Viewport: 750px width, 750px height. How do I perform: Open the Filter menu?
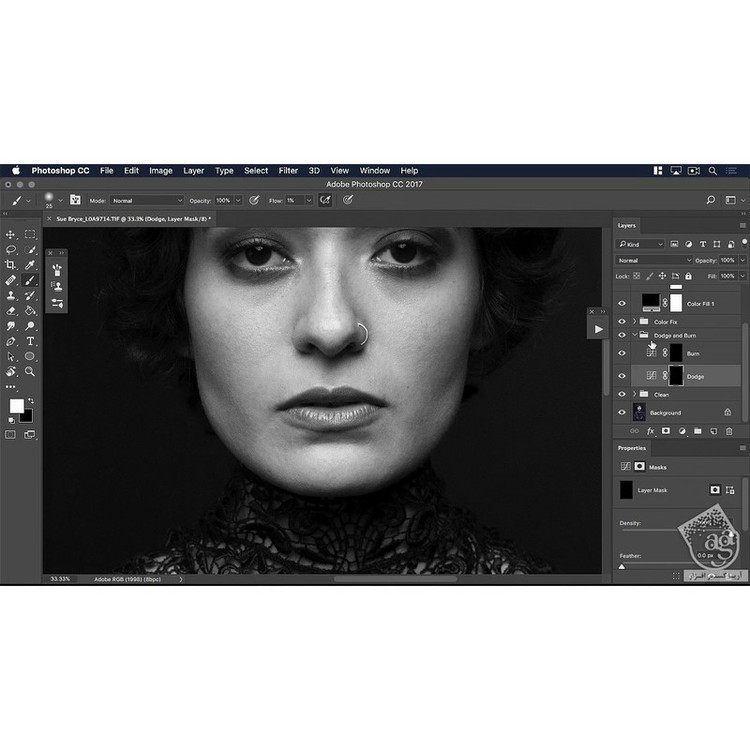tap(288, 171)
